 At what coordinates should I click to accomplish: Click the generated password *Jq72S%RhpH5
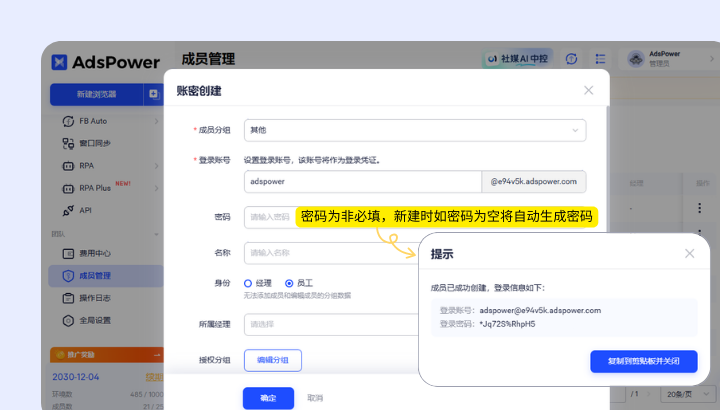coord(507,324)
